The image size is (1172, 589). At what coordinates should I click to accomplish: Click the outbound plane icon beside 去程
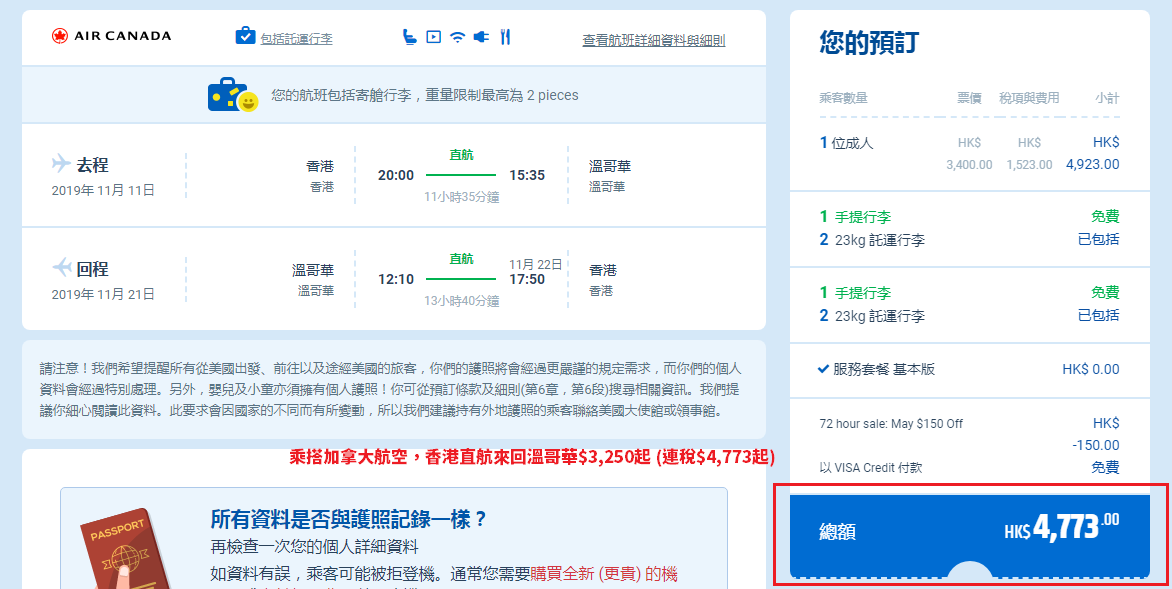61,163
